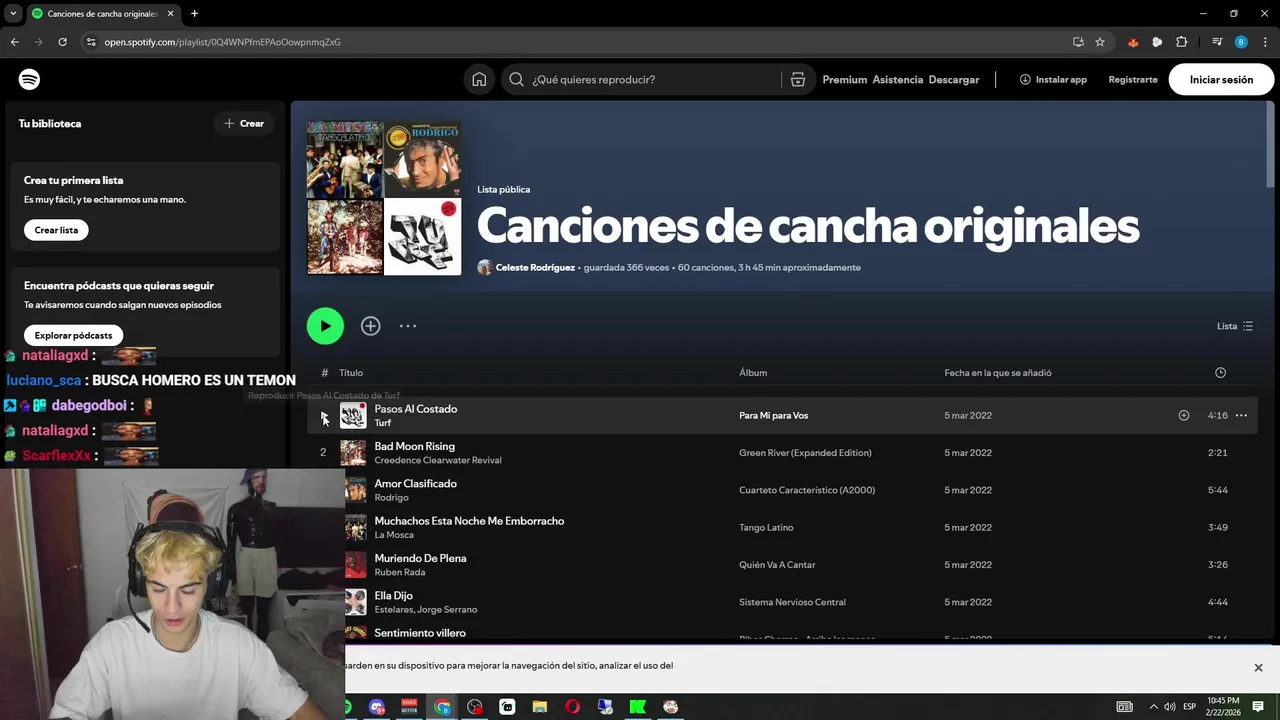
Task: Add Pasos Al Costado to liked songs
Action: (1184, 415)
